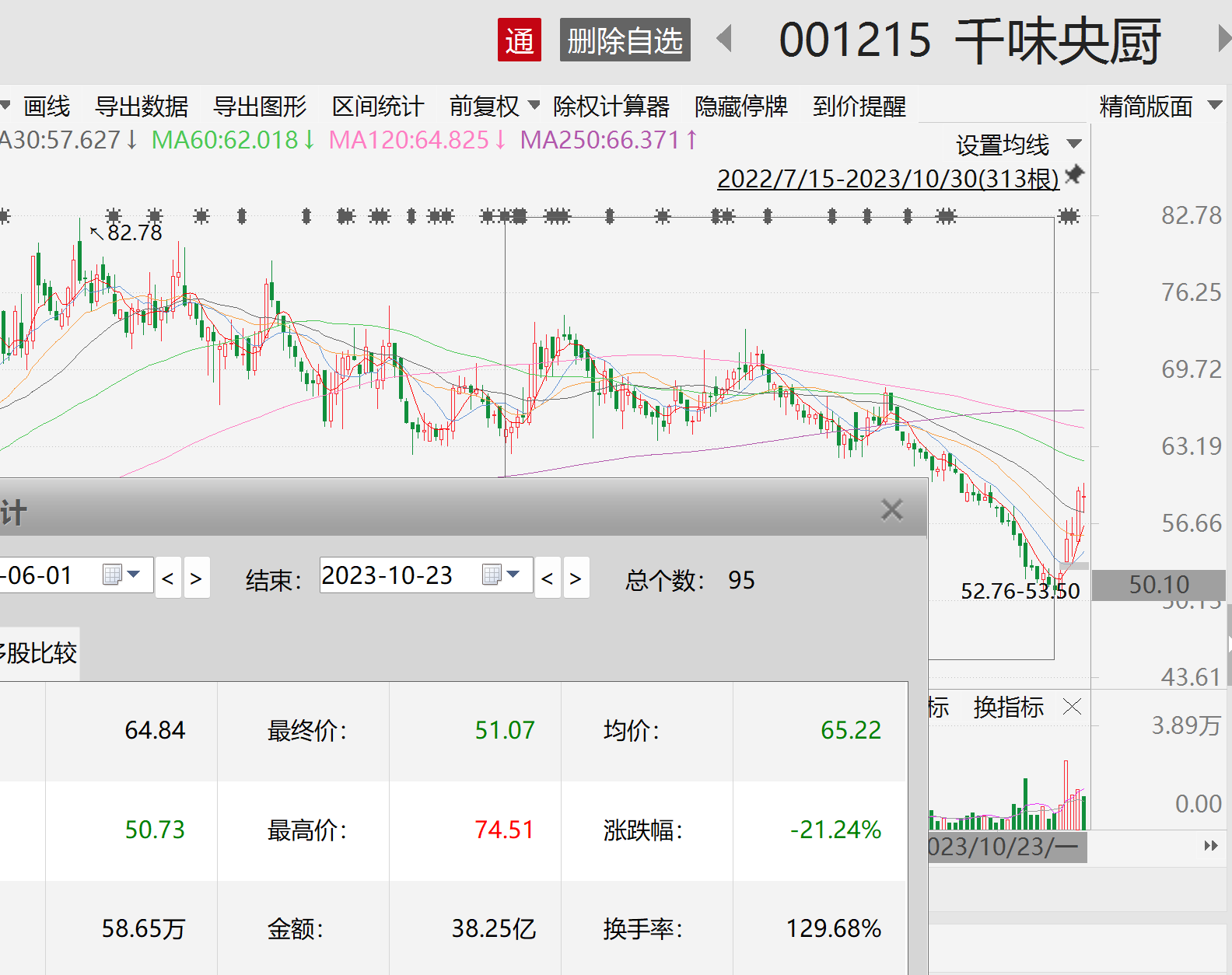
Task: Click the 涨跌幅 value -21.24%
Action: point(835,830)
